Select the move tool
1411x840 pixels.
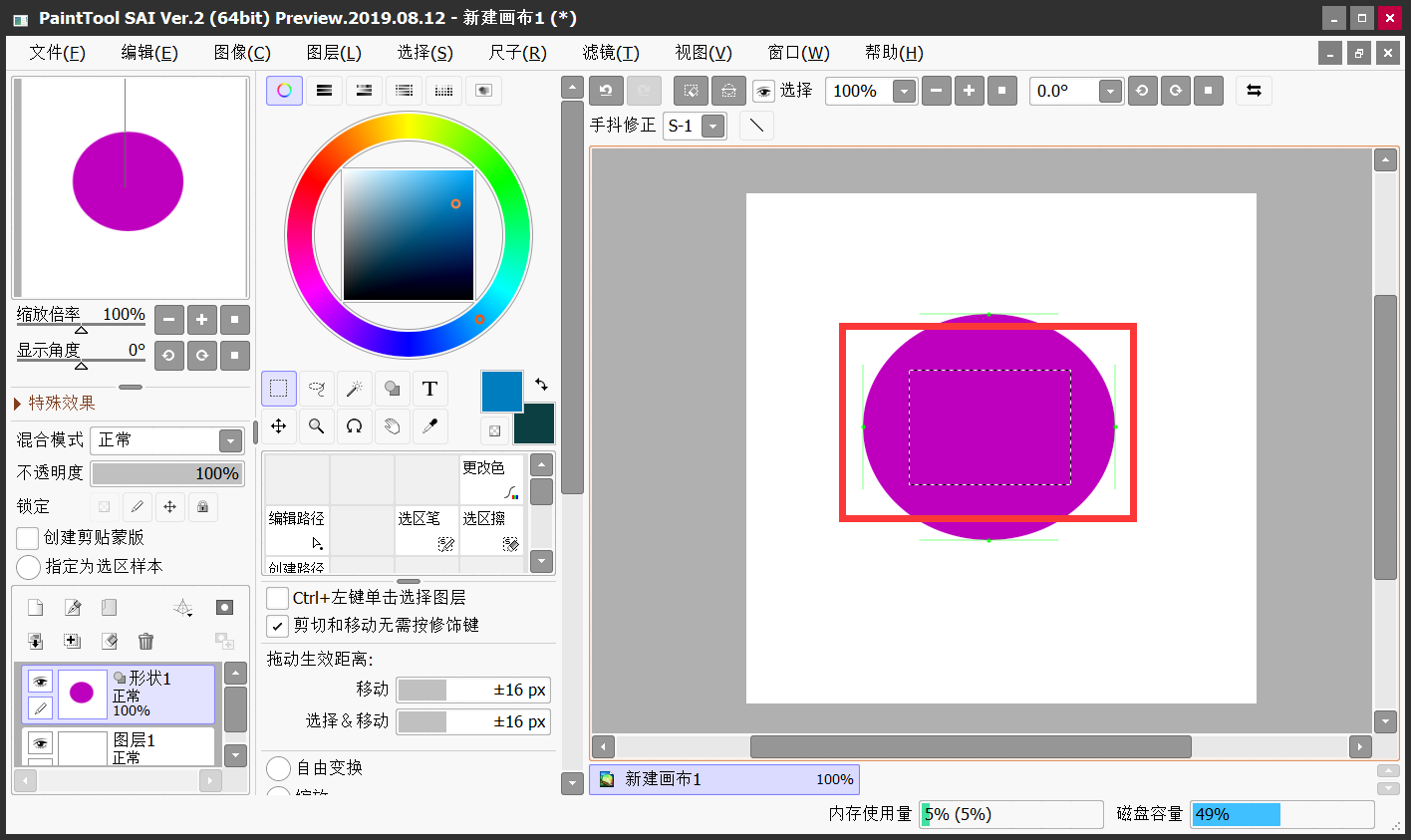click(279, 426)
